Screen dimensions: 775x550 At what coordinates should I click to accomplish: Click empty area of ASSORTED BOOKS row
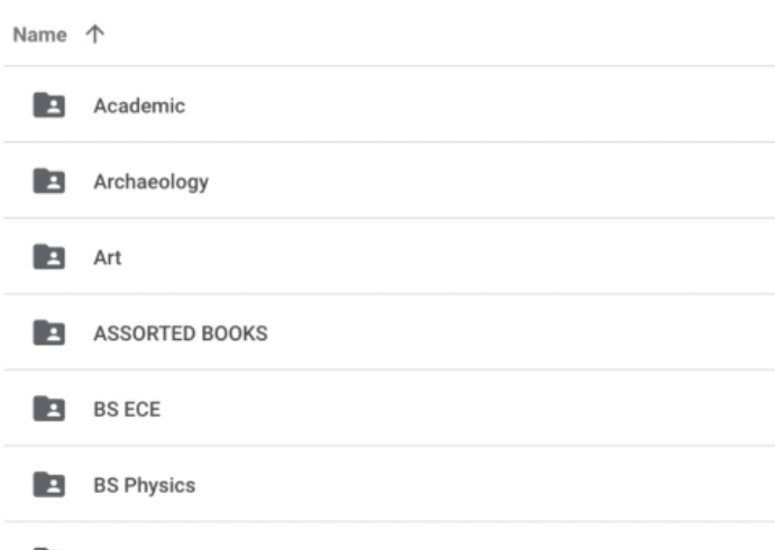[x=519, y=333]
